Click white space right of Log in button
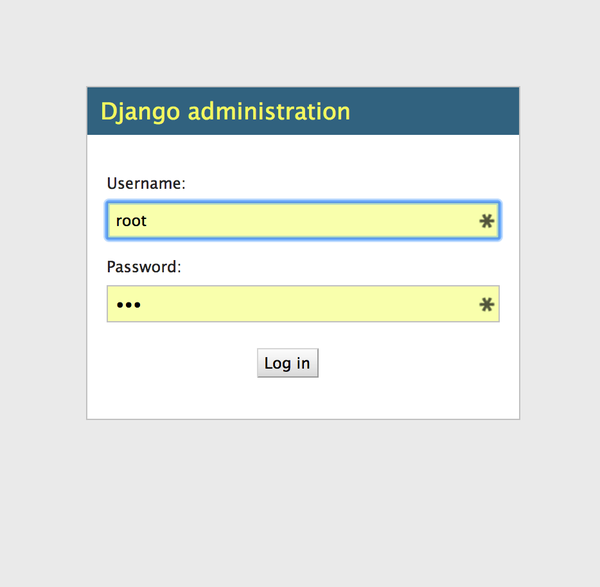Viewport: 600px width, 587px height. pos(420,363)
